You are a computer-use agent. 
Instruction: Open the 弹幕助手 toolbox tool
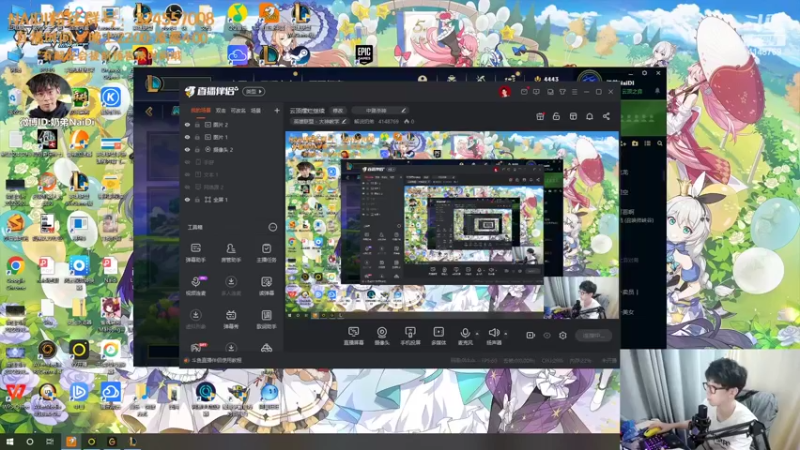tap(195, 253)
